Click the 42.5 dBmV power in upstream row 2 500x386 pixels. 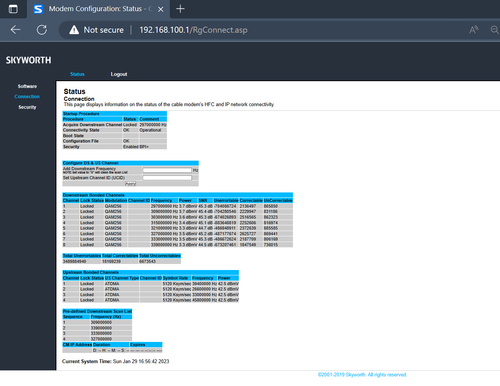228,289
